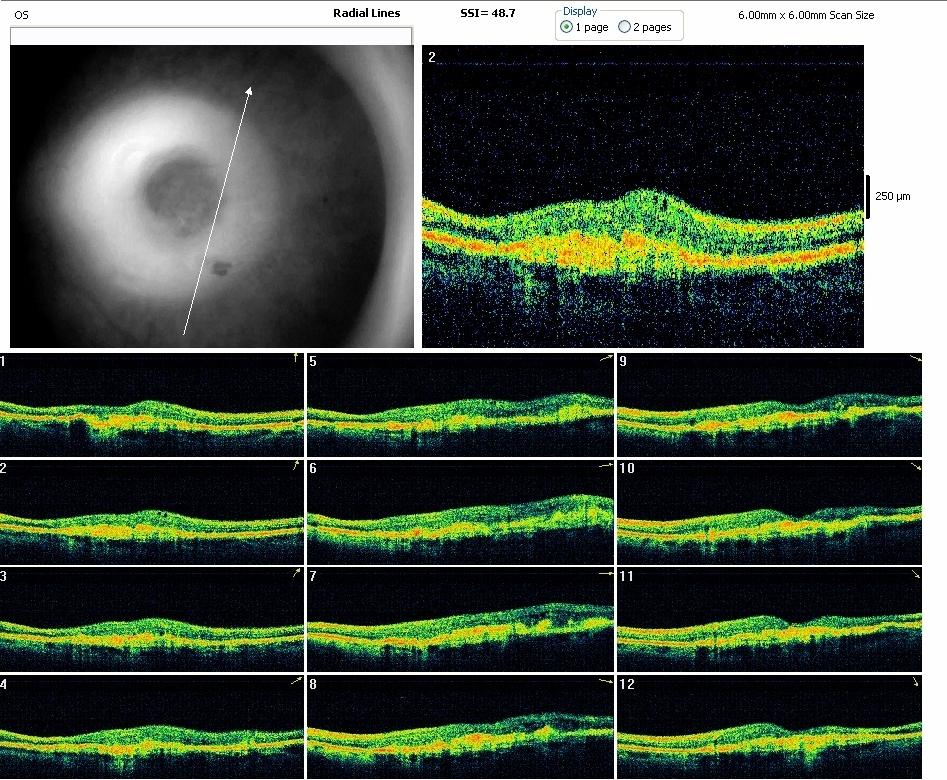The image size is (947, 780).
Task: Click the direction arrow icon on scan 12
Action: [x=917, y=682]
